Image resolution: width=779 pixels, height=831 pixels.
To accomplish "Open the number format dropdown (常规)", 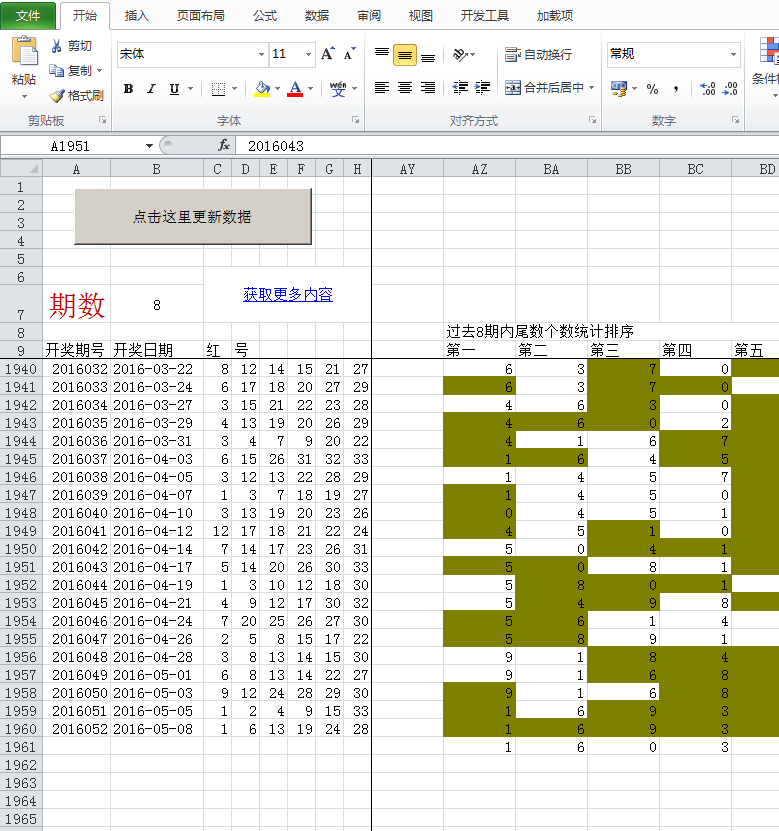I will [733, 54].
